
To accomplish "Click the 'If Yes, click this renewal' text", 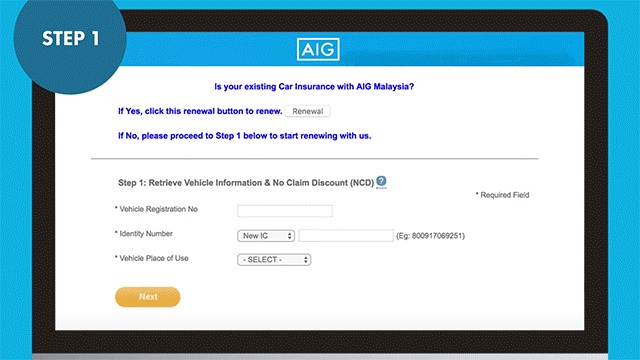I will coord(200,111).
